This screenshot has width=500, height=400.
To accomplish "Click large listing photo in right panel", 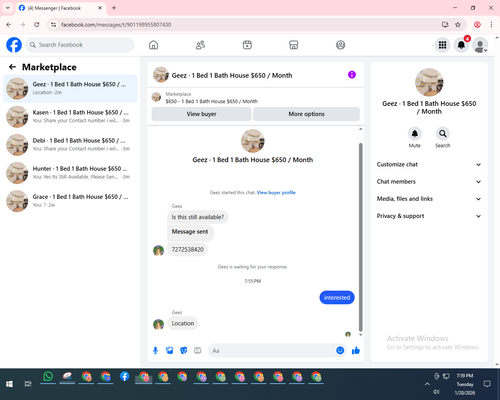I will click(x=429, y=82).
